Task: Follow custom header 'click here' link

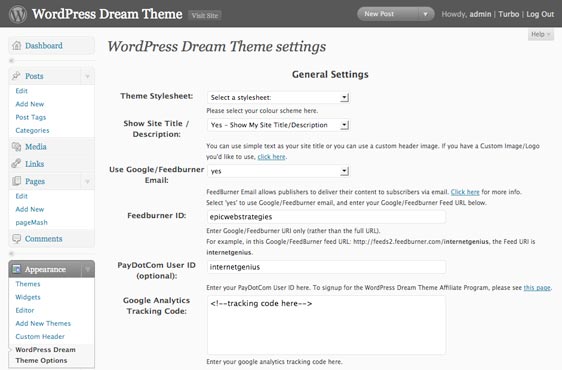Action: click(271, 157)
